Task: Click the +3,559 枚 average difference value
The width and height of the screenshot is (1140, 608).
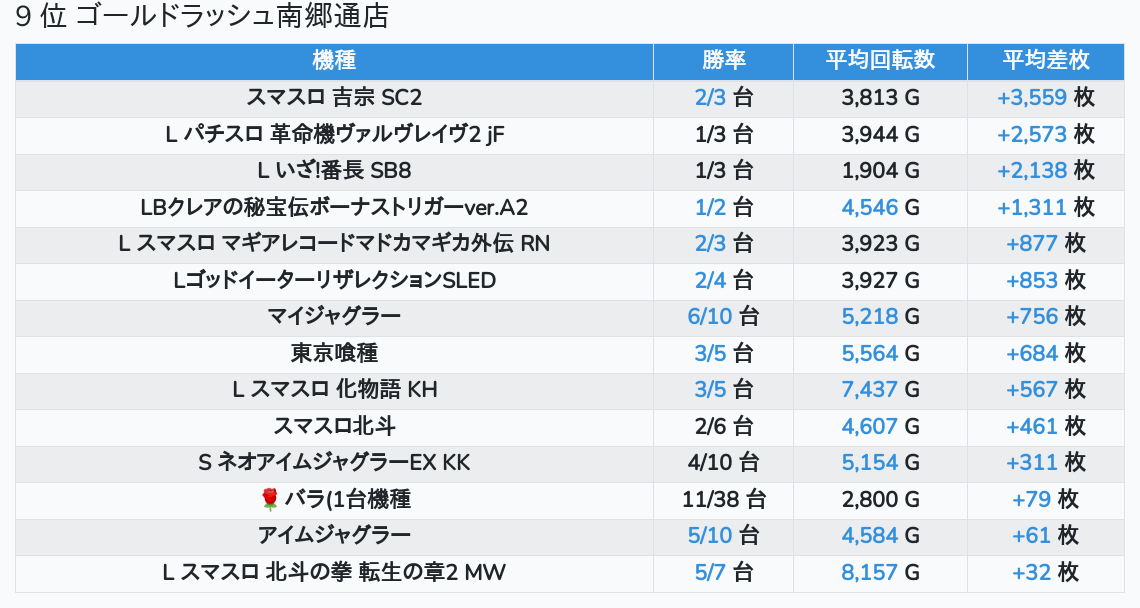Action: 1045,98
